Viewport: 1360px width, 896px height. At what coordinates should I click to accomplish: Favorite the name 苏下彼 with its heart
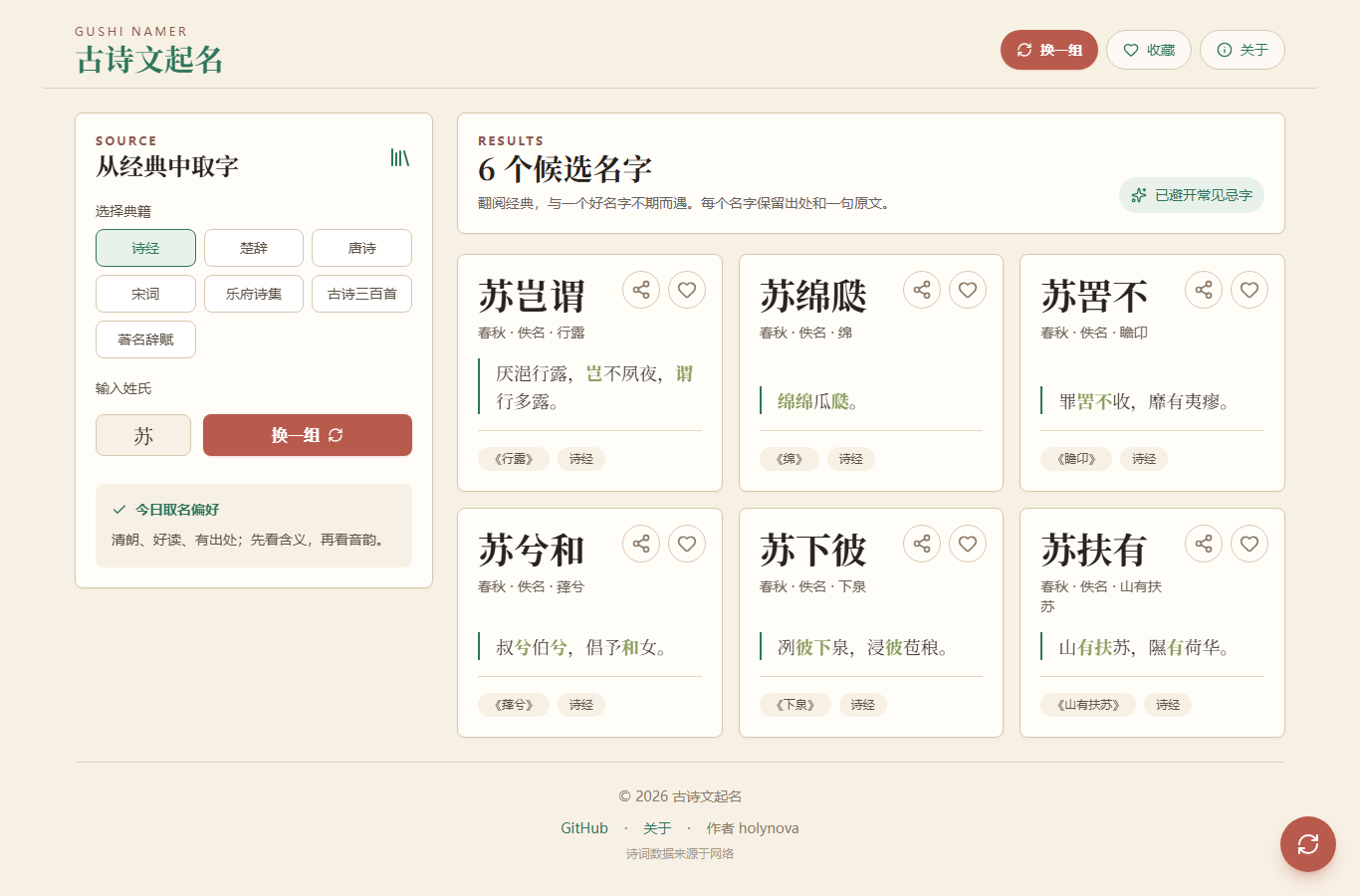(x=968, y=544)
